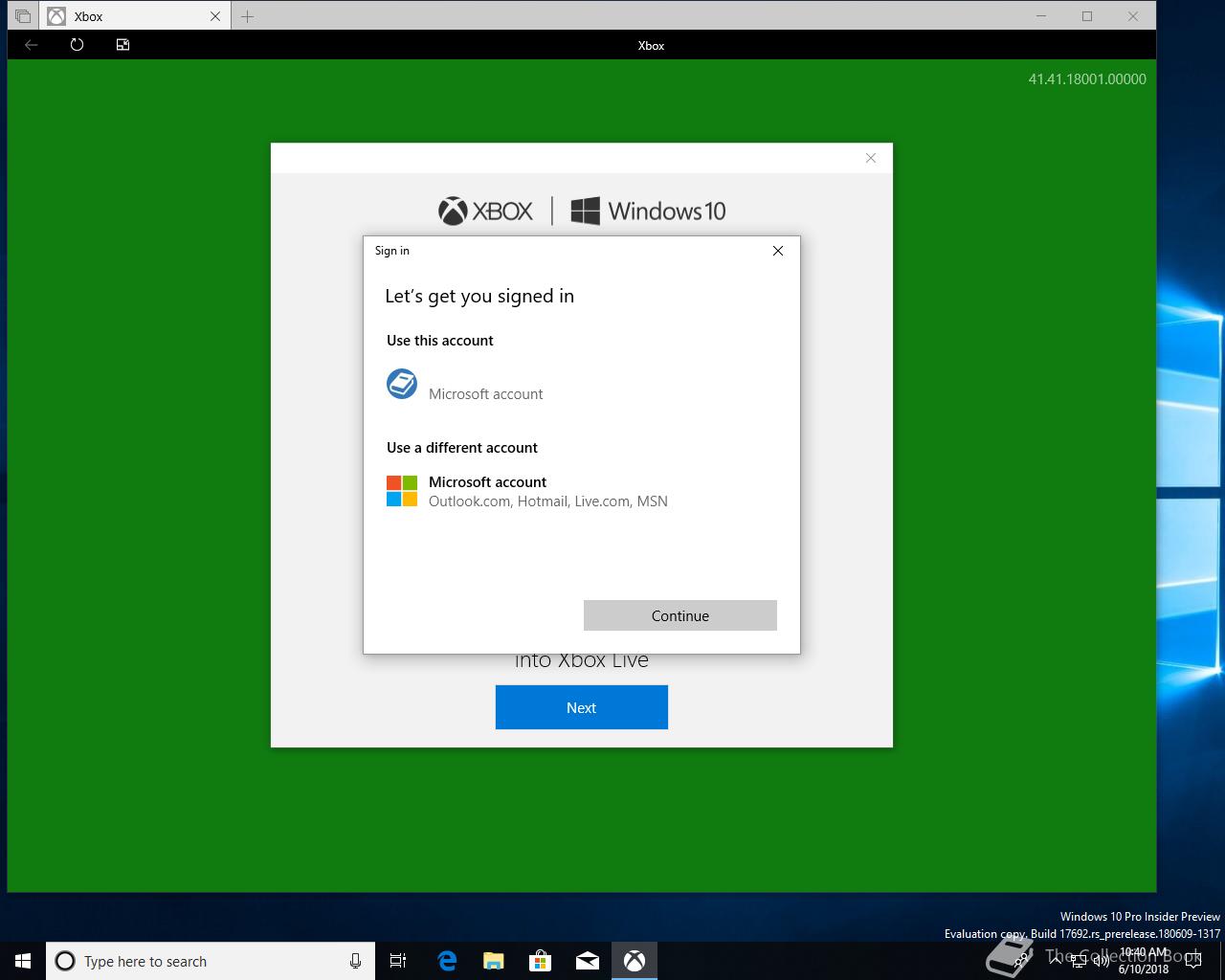Click the 'Let's get you signed in' heading
Screen dimensions: 1225x980
(479, 297)
